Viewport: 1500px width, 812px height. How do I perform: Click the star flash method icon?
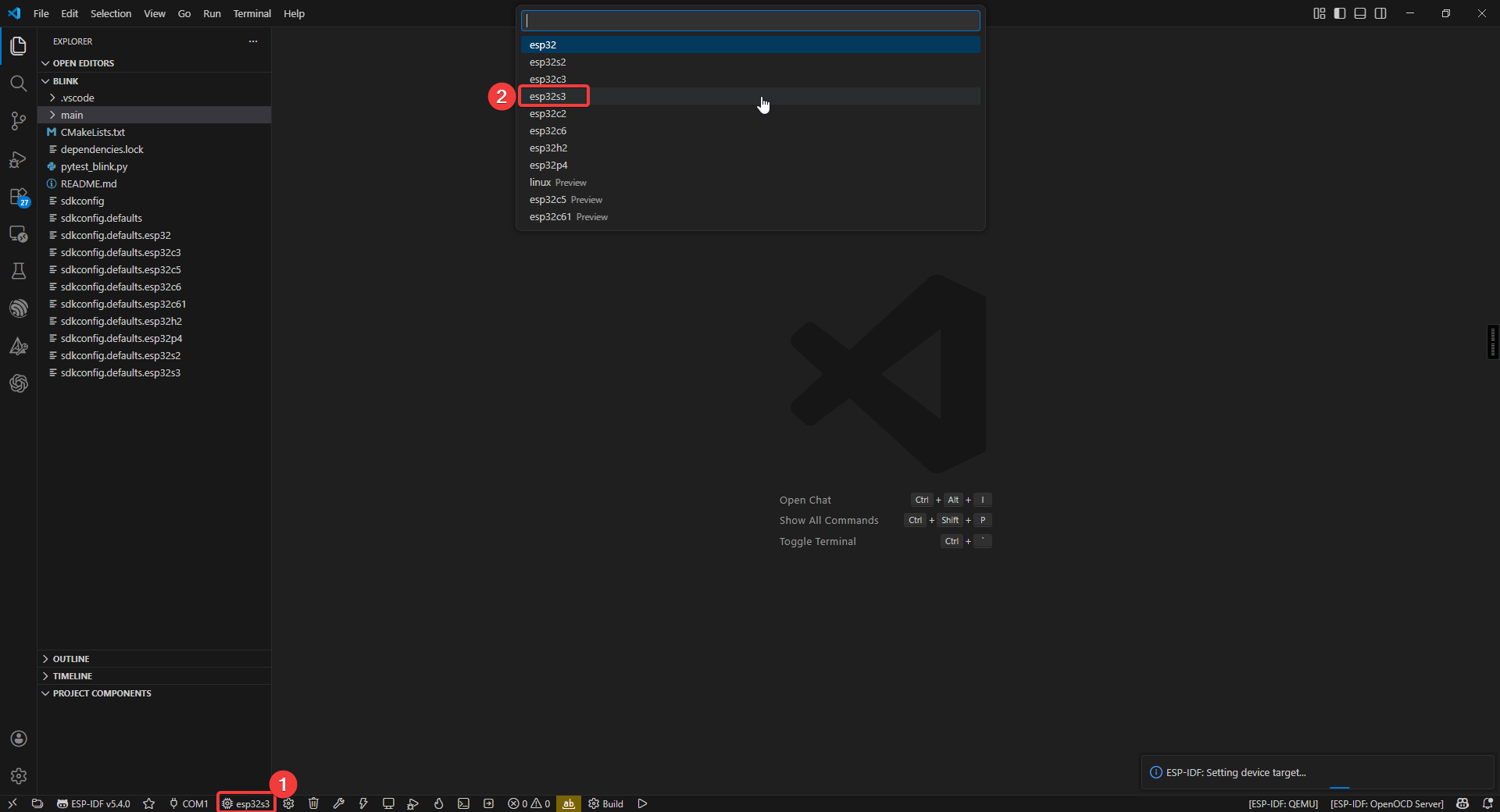coord(149,803)
